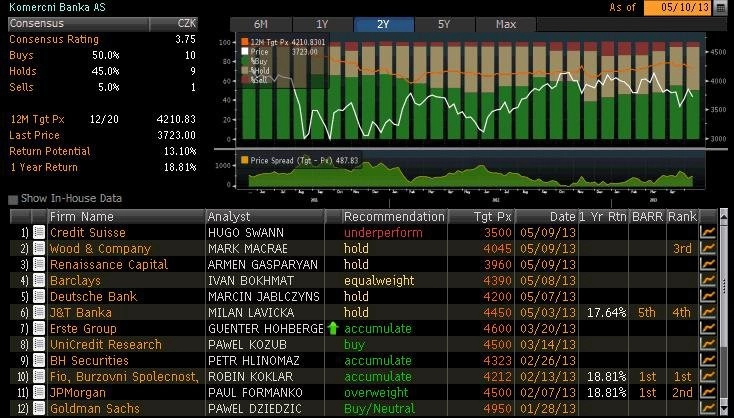The width and height of the screenshot is (734, 418).
Task: Click Price Spread legend swatch
Action: point(244,160)
